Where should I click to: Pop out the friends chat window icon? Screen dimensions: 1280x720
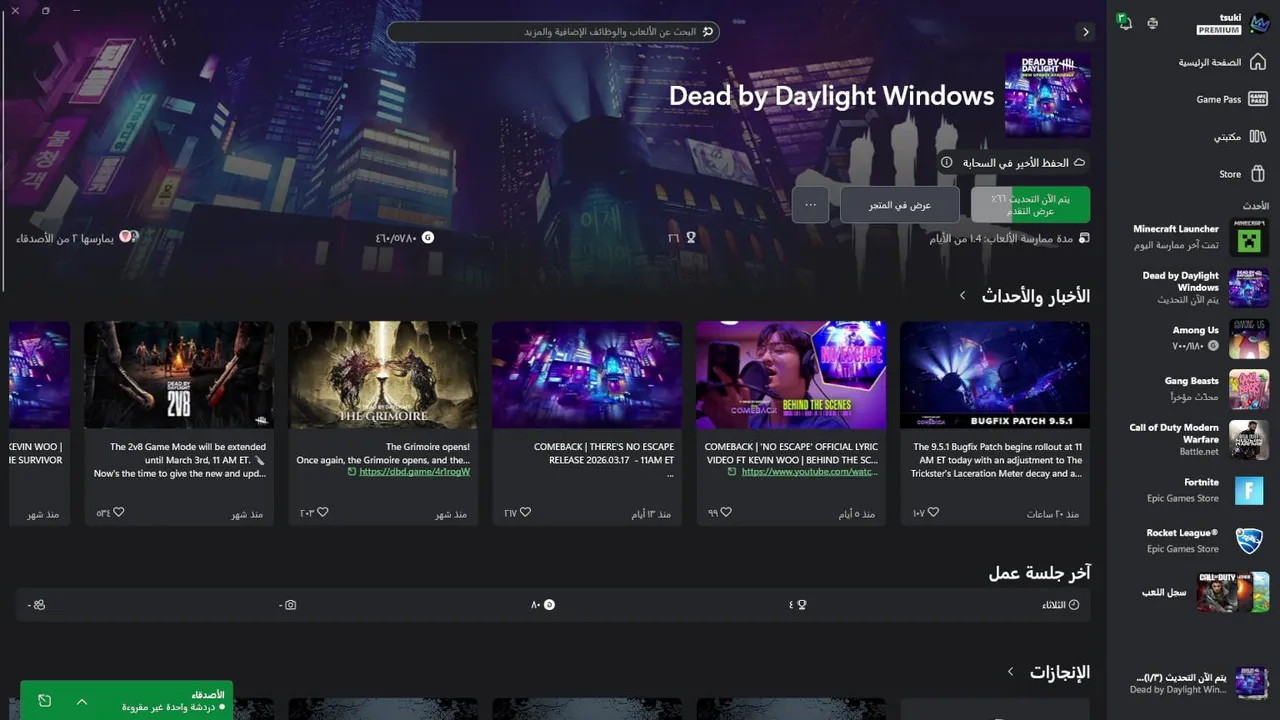pos(44,701)
